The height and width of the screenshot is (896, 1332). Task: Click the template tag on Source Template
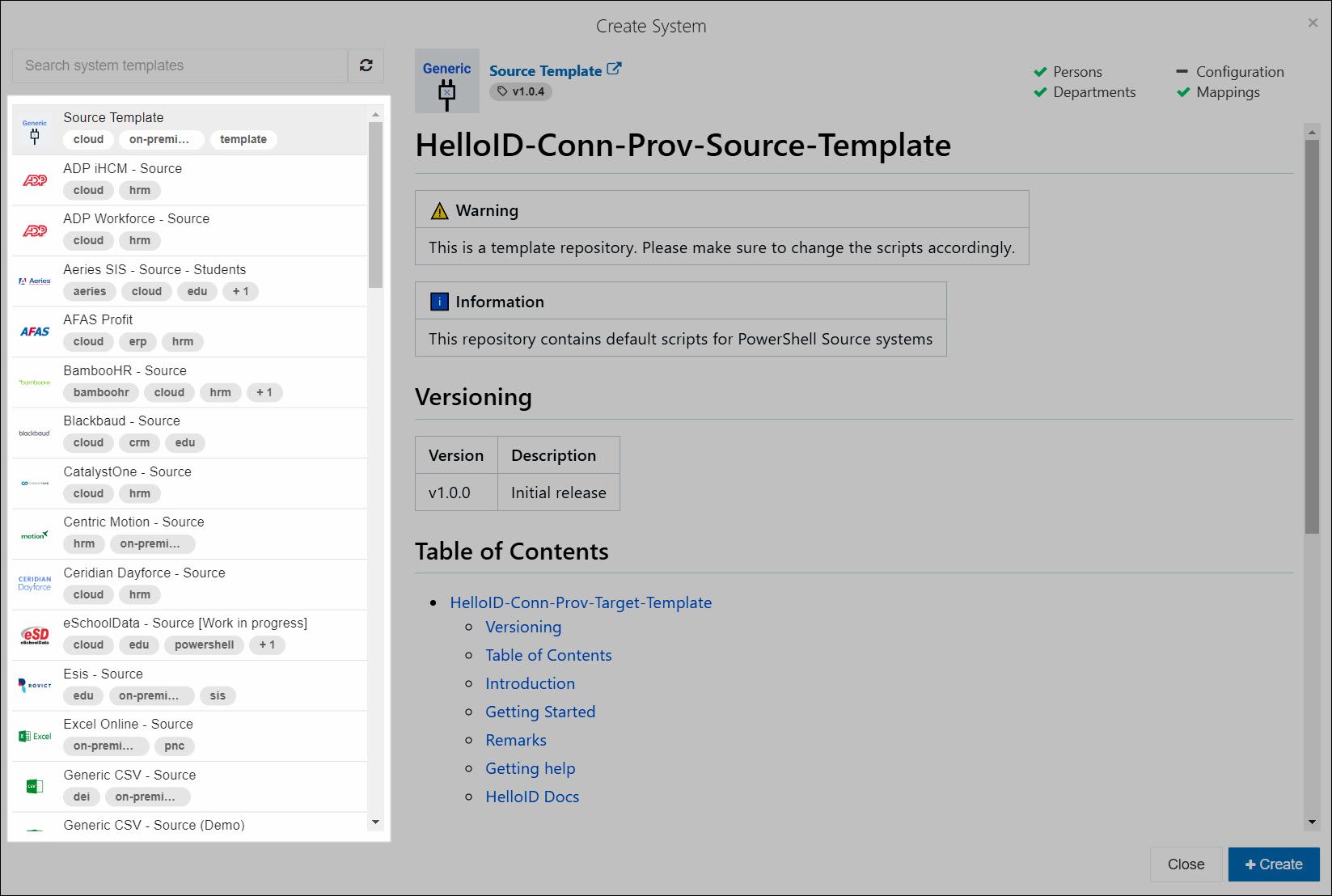243,139
